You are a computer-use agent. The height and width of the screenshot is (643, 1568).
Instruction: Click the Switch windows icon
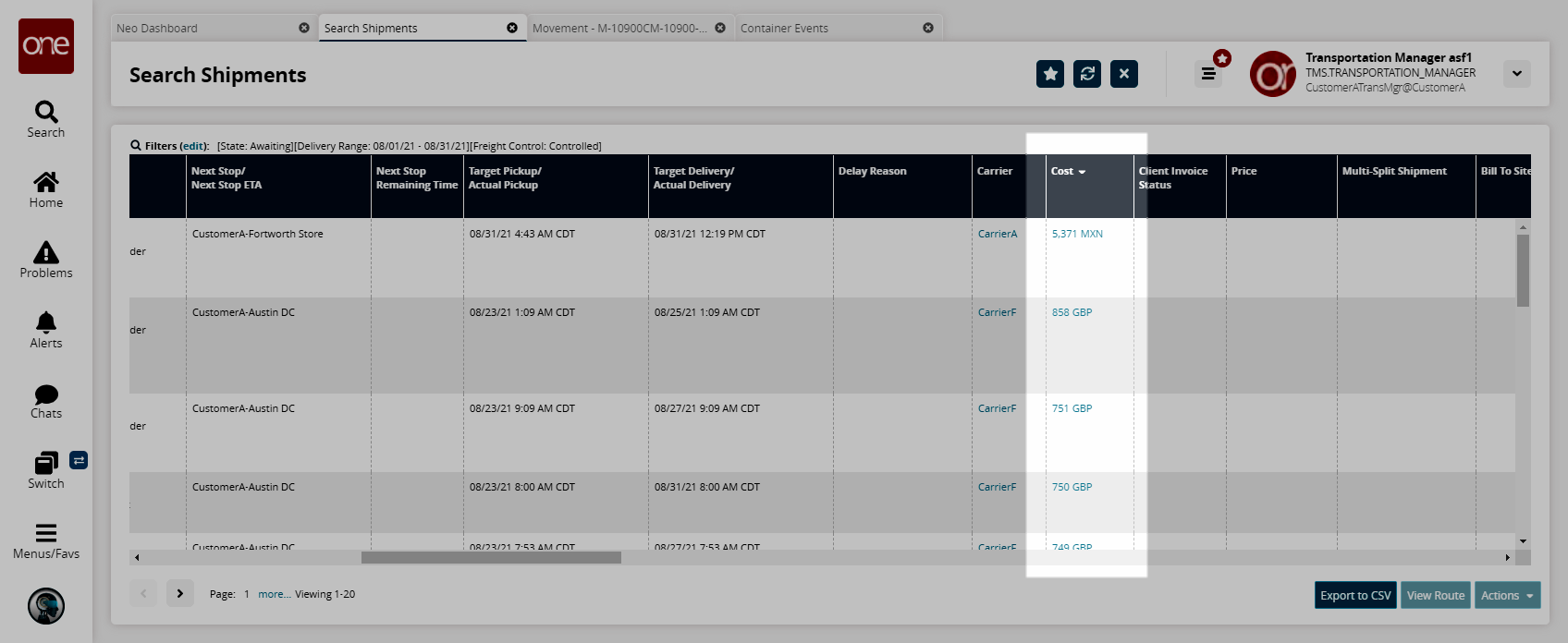coord(46,463)
